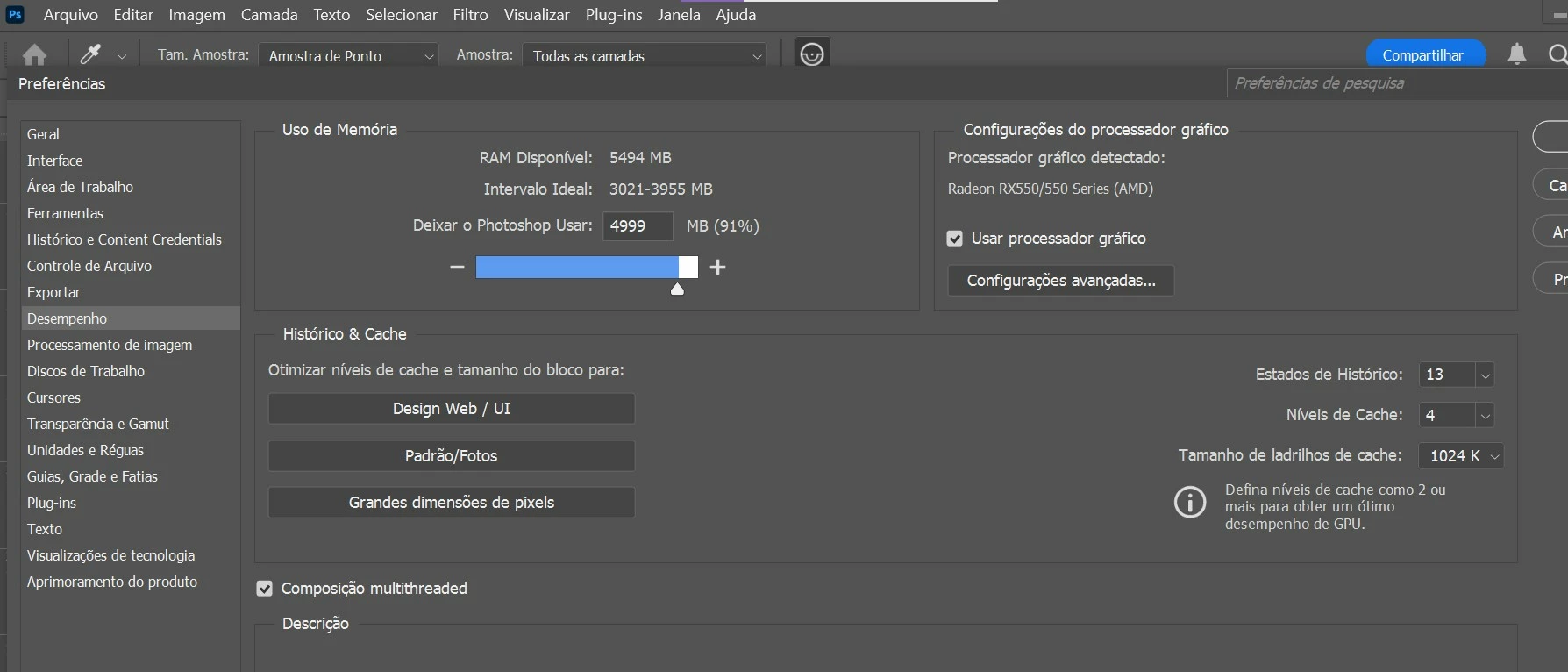Go to the Home screen icon
This screenshot has width=1568, height=672.
tap(35, 55)
